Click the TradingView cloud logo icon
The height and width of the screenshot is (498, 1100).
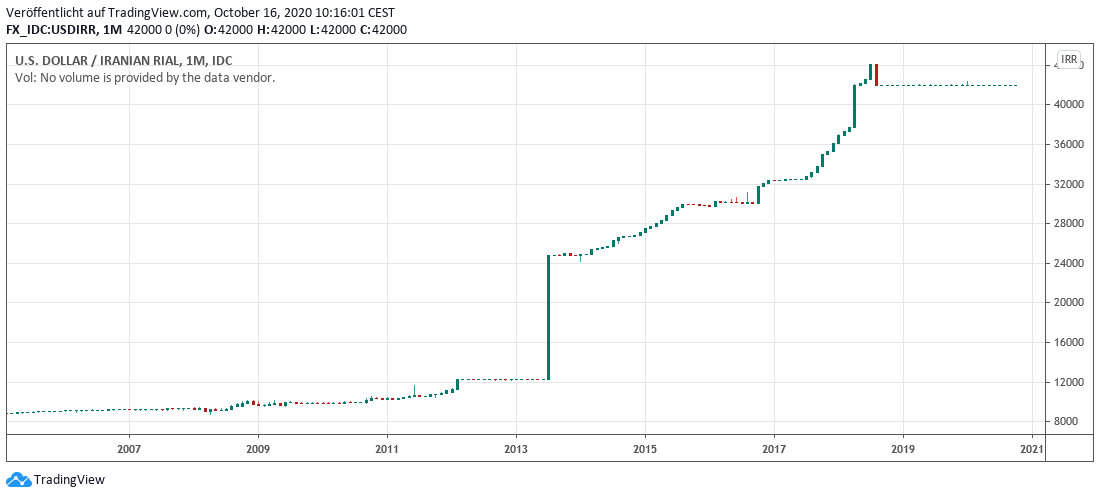(18, 480)
